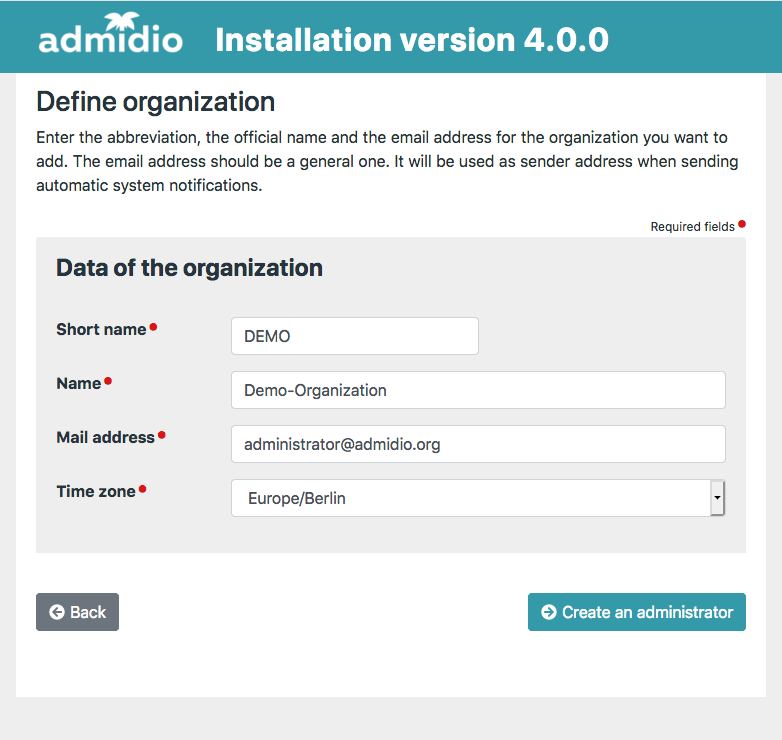Image resolution: width=782 pixels, height=740 pixels.
Task: Click the Time zone label
Action: point(95,491)
